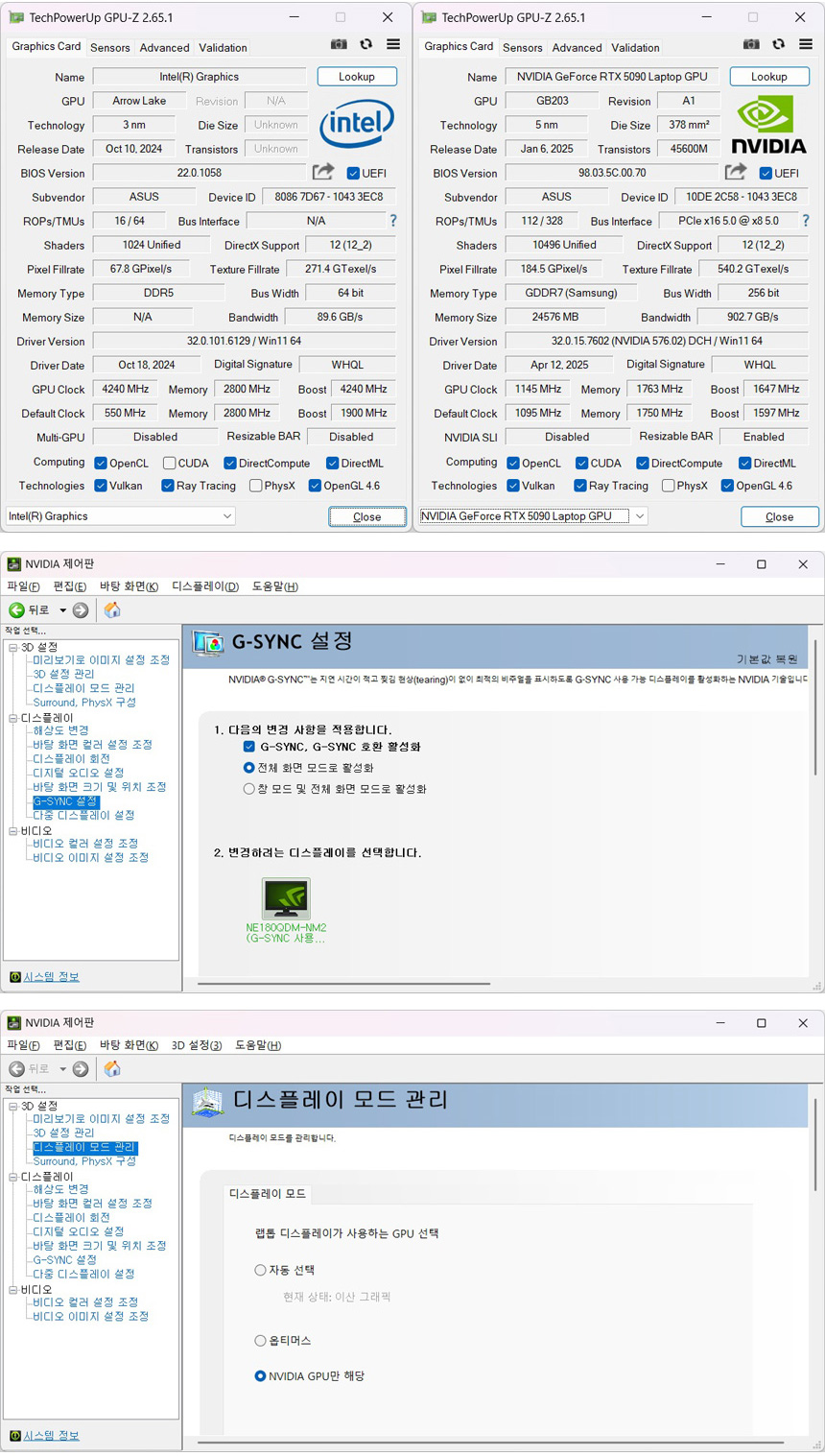The image size is (825, 1456).
Task: Click the BIOS share icon beside 98.03.5C.00.70
Action: tap(736, 172)
